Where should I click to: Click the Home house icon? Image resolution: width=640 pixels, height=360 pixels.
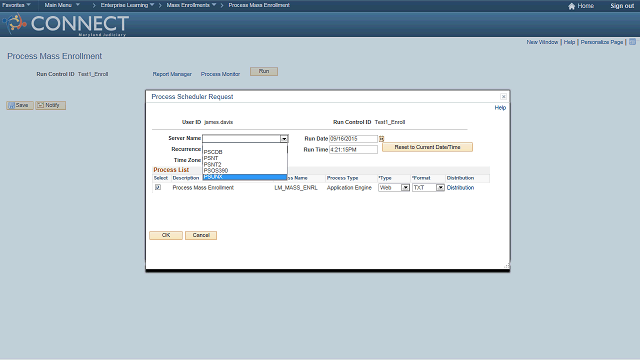tap(571, 6)
